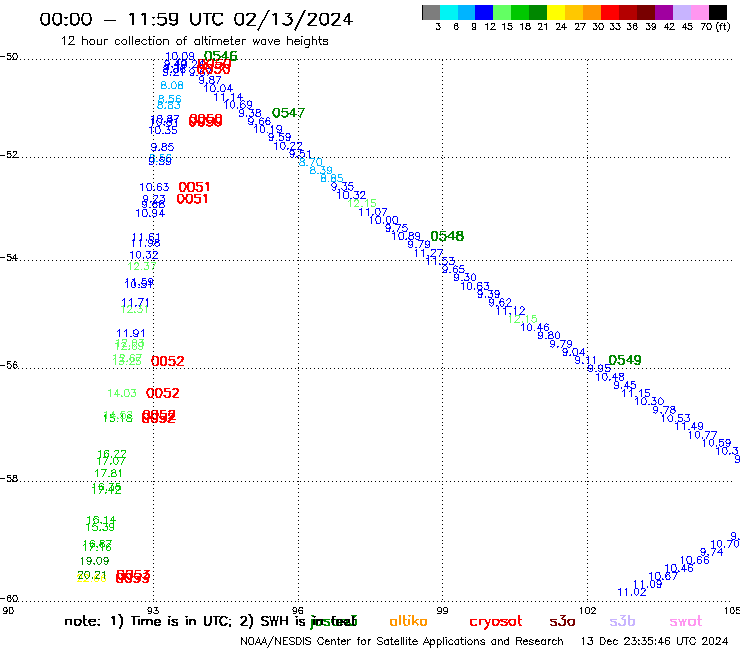Click the wave height value 10.04
Screen dimensions: 740x650
(x=218, y=88)
